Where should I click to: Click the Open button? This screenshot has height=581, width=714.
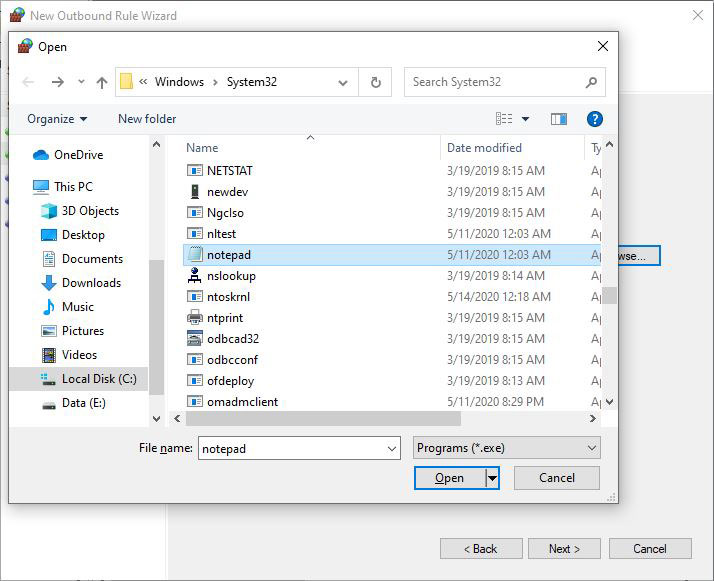[x=449, y=478]
